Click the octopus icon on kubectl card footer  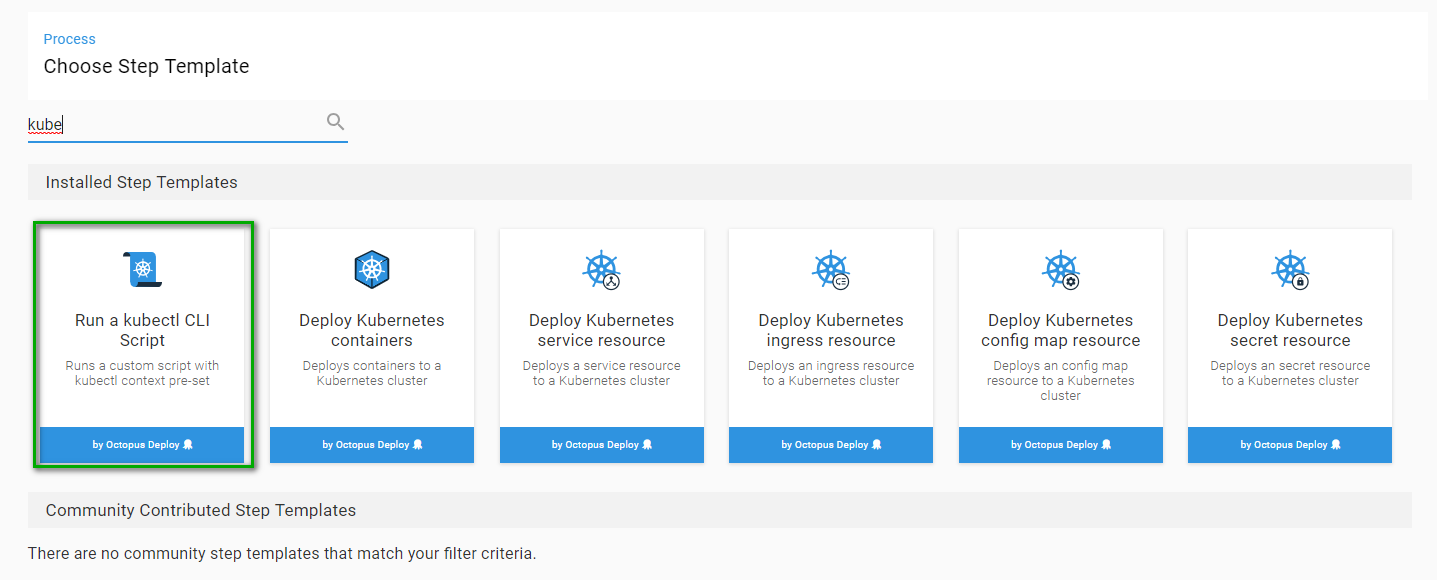point(188,445)
